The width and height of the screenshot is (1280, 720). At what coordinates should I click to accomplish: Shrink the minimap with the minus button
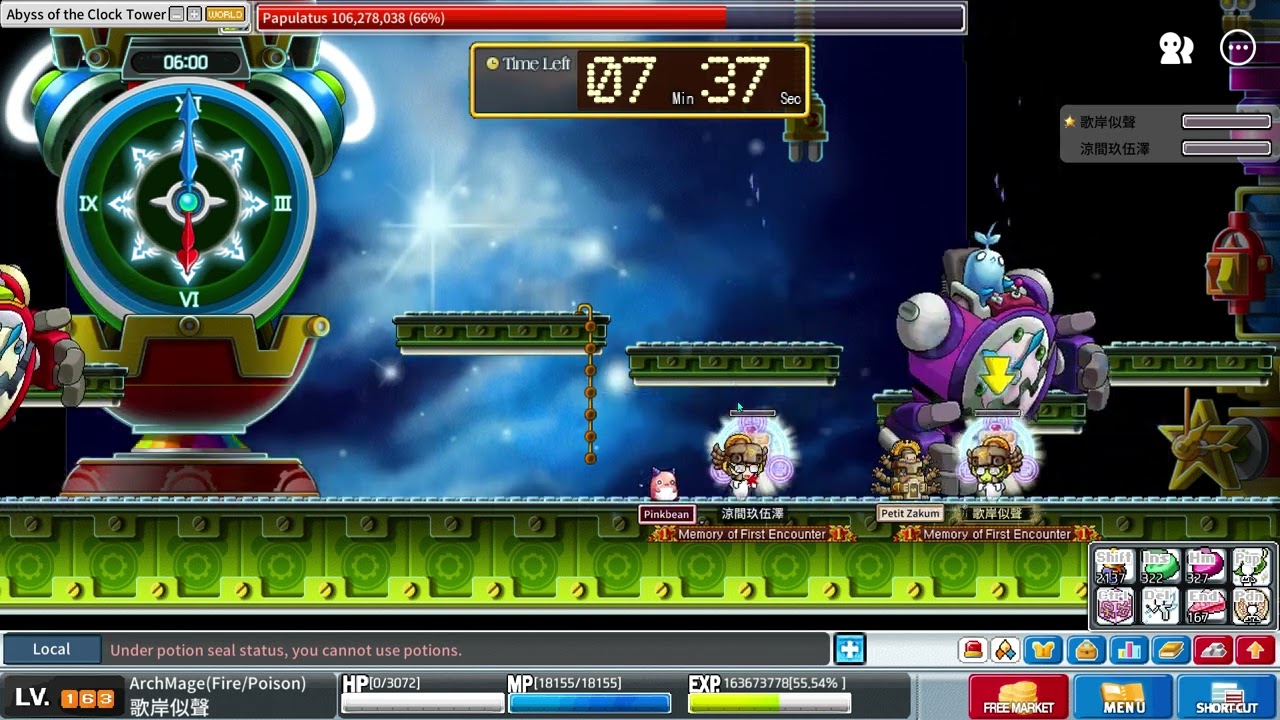[x=177, y=14]
